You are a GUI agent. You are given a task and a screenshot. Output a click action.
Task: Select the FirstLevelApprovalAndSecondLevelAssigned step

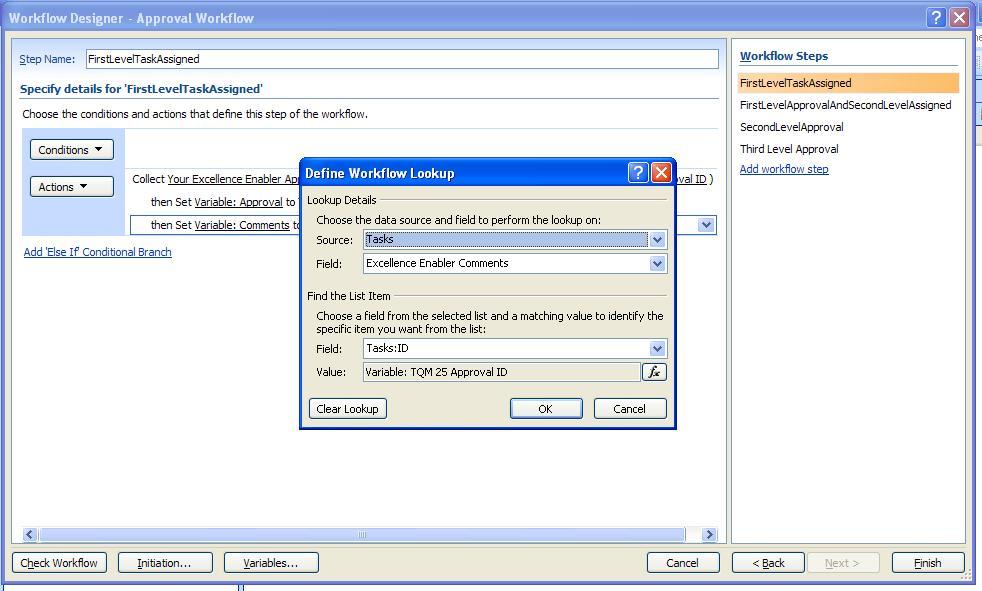(845, 105)
